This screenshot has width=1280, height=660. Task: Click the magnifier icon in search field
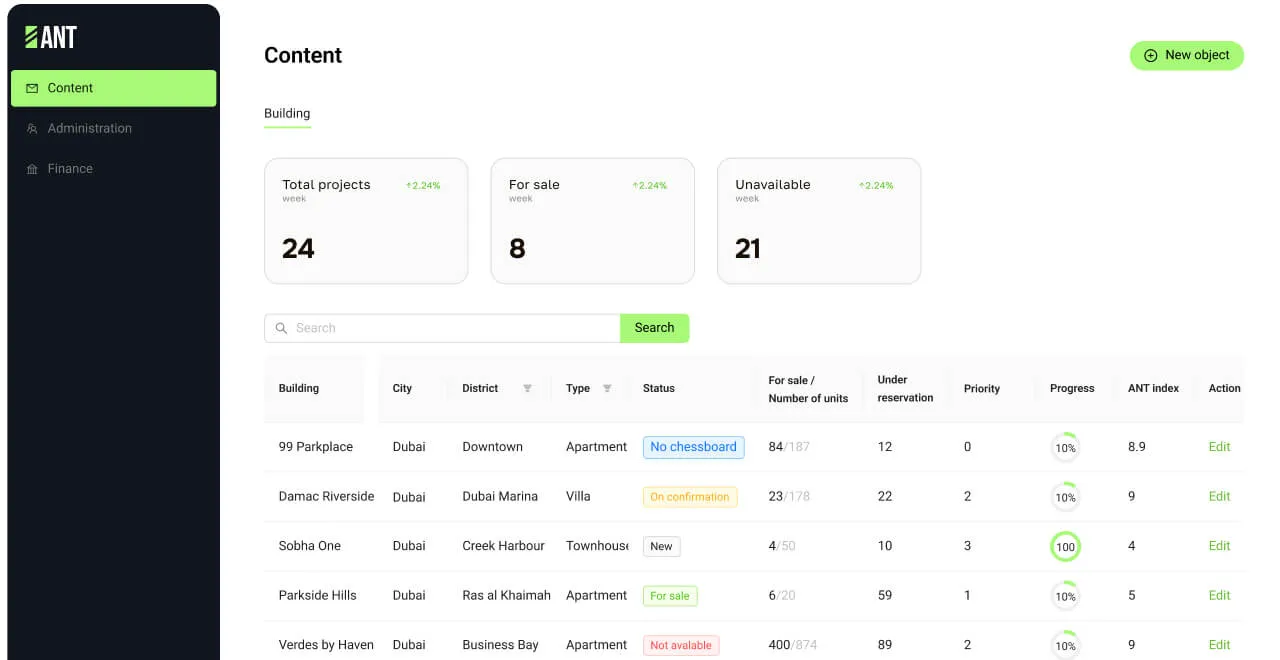(x=281, y=328)
